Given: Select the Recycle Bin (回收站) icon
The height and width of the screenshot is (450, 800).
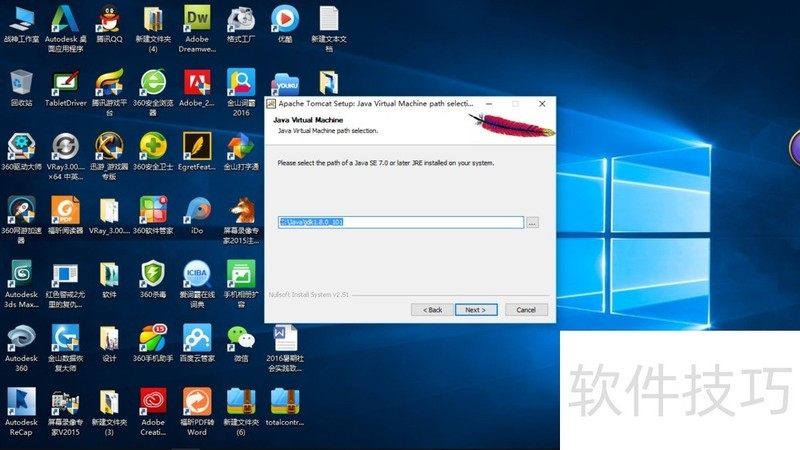Looking at the screenshot, I should click(x=21, y=83).
